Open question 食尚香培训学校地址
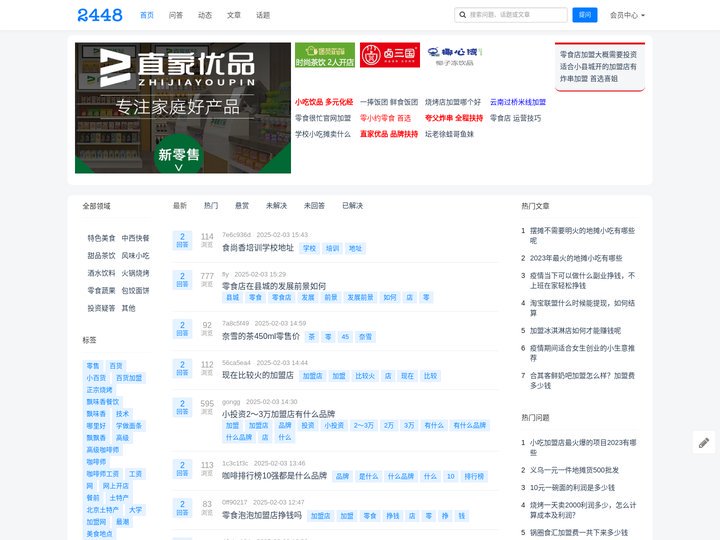The image size is (720, 540). point(258,248)
